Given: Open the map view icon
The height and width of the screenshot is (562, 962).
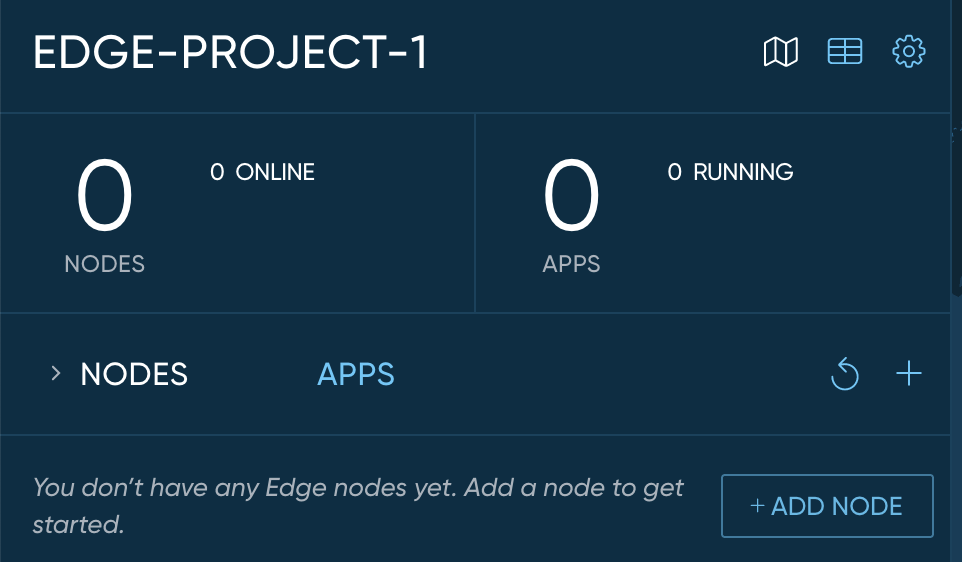Looking at the screenshot, I should pyautogui.click(x=780, y=52).
